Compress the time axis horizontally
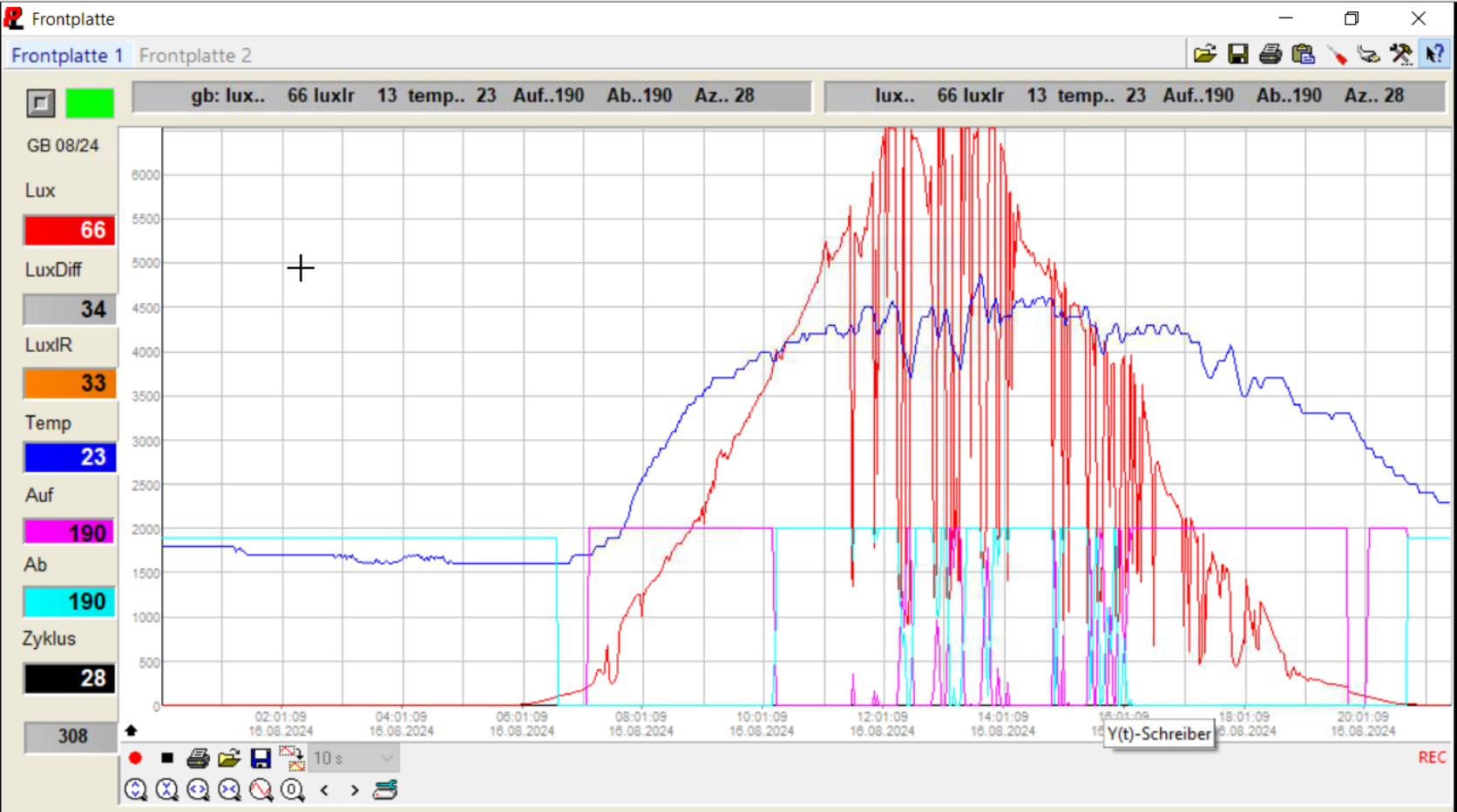Image resolution: width=1457 pixels, height=812 pixels. click(x=229, y=789)
